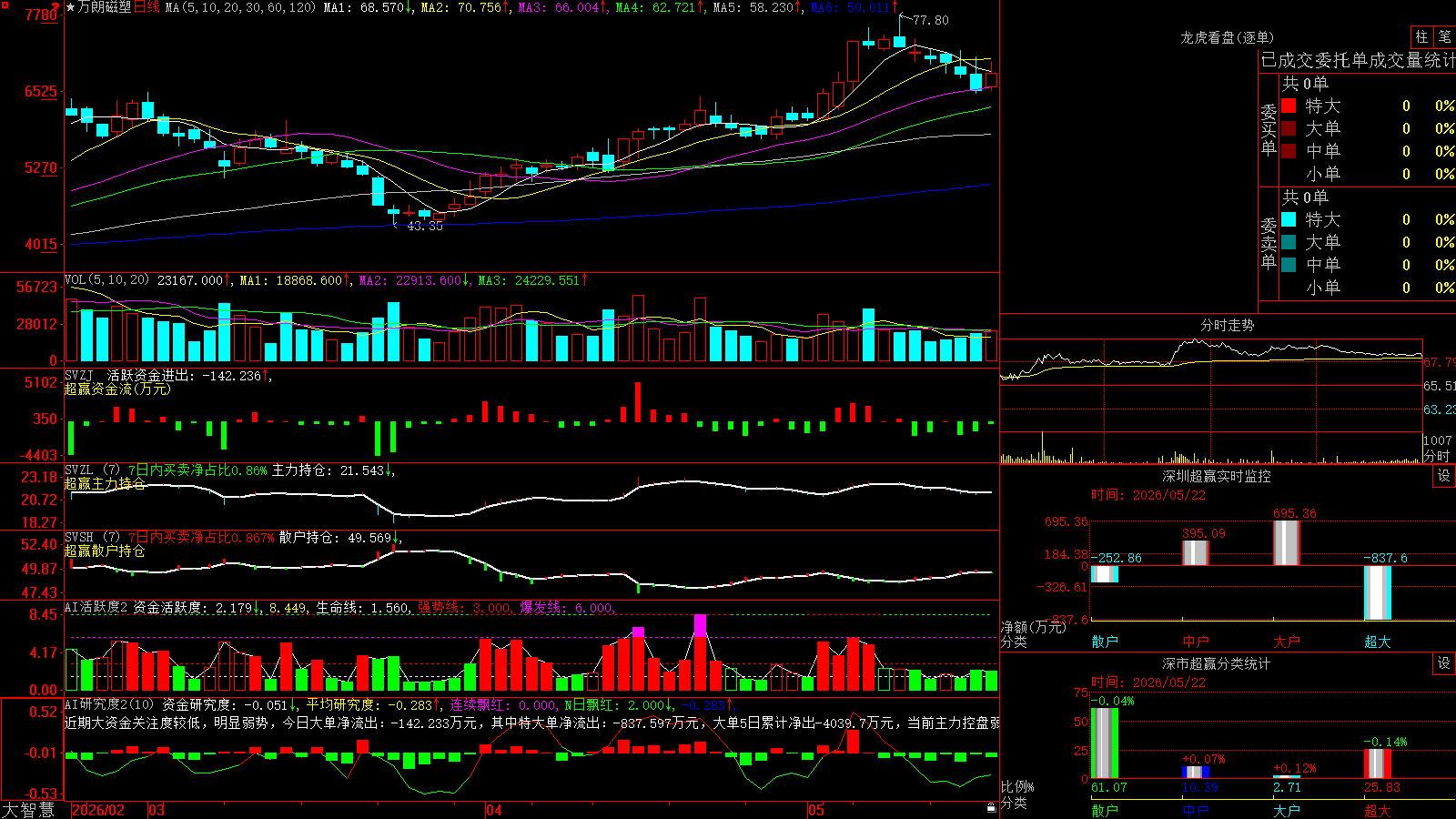Viewport: 1456px width, 819px height.
Task: Click the dark red 大单 buy swatch
Action: pos(1289,128)
